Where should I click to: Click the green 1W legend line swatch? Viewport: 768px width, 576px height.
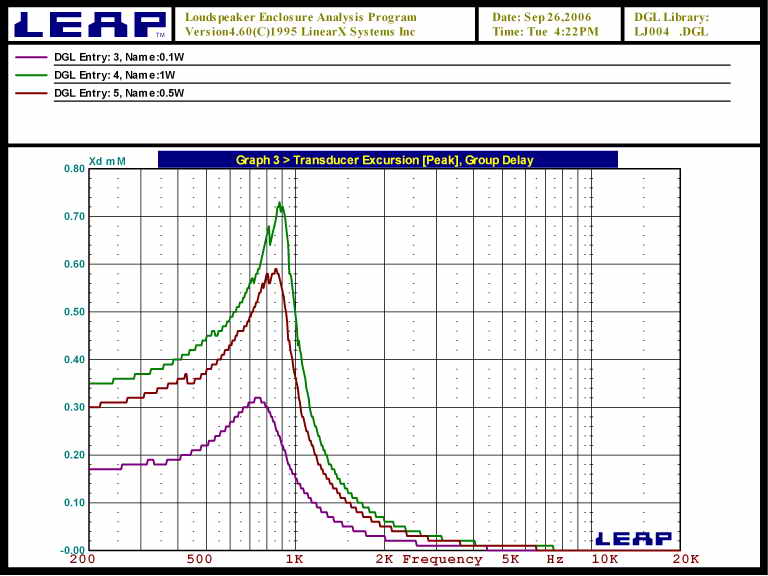[31, 75]
